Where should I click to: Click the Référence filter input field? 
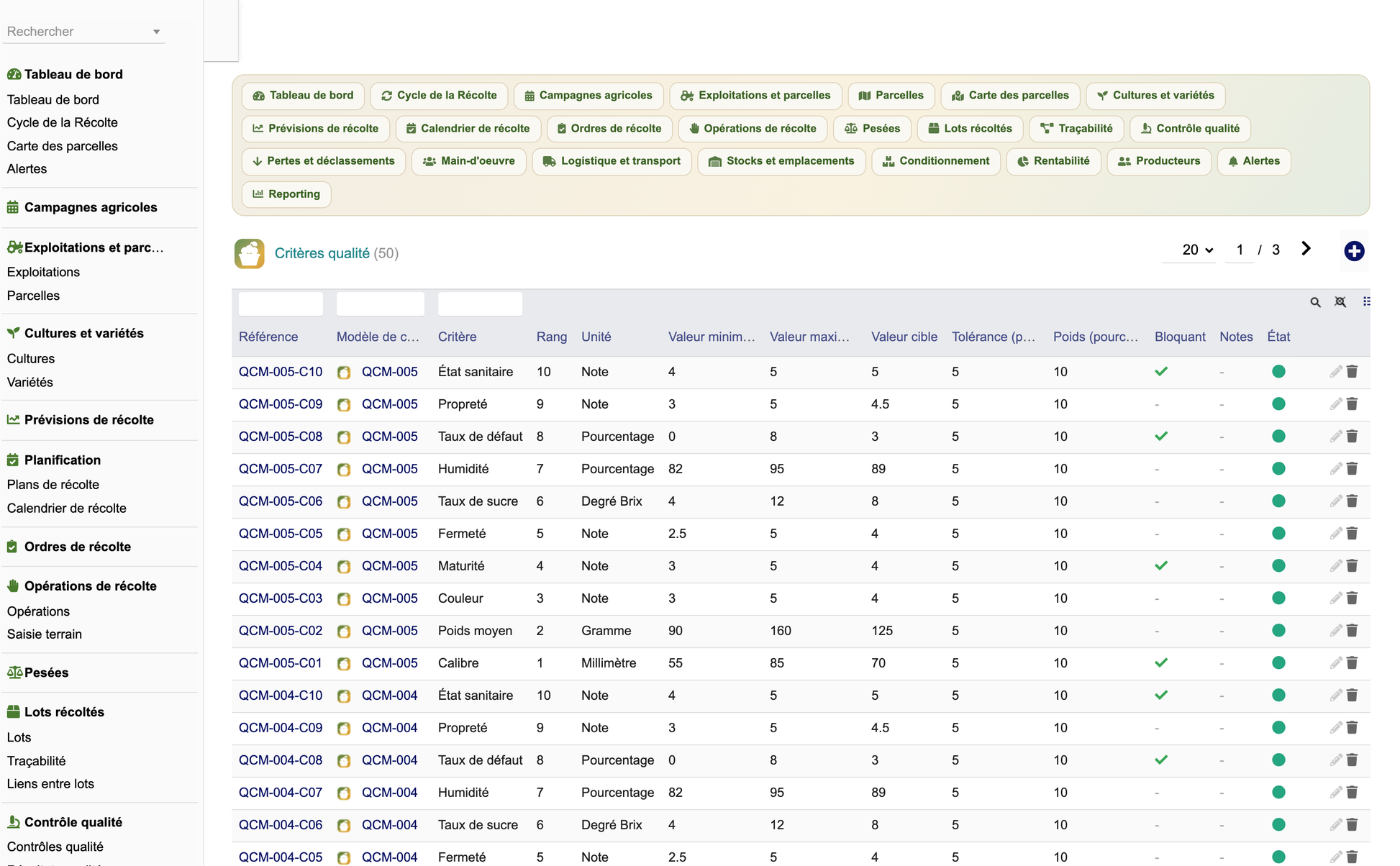coord(281,304)
